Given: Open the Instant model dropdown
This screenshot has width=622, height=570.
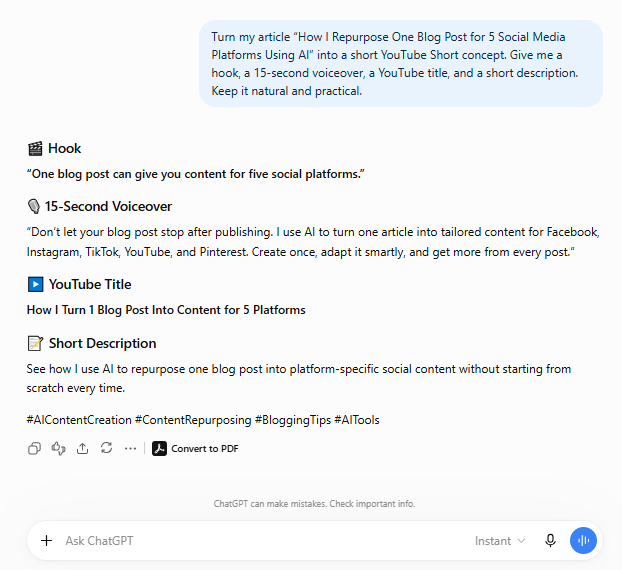Looking at the screenshot, I should point(500,541).
